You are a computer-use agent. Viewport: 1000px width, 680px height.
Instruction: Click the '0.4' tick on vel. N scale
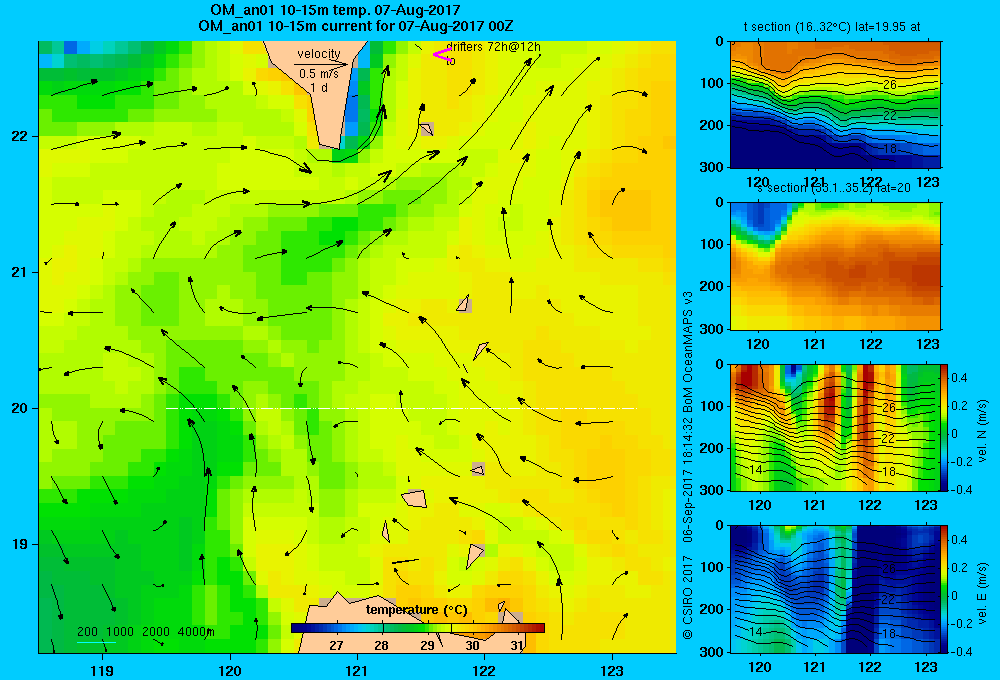pyautogui.click(x=959, y=378)
